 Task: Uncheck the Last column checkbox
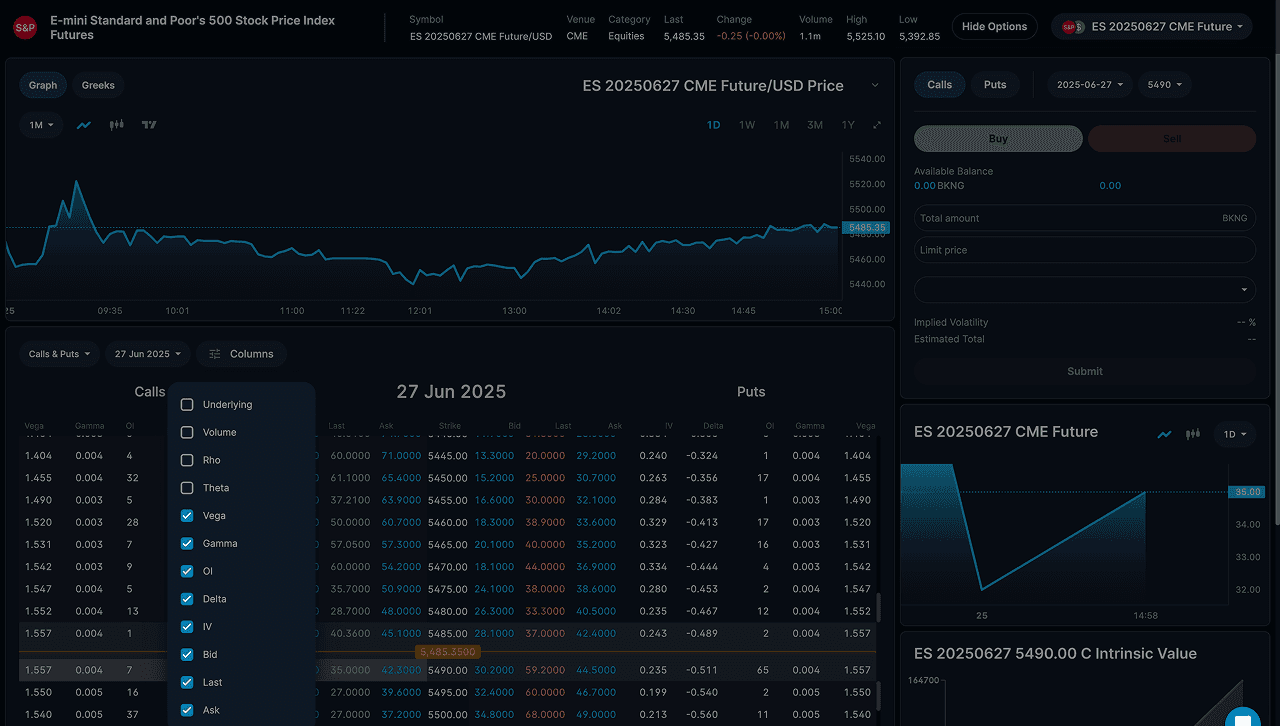coord(187,682)
